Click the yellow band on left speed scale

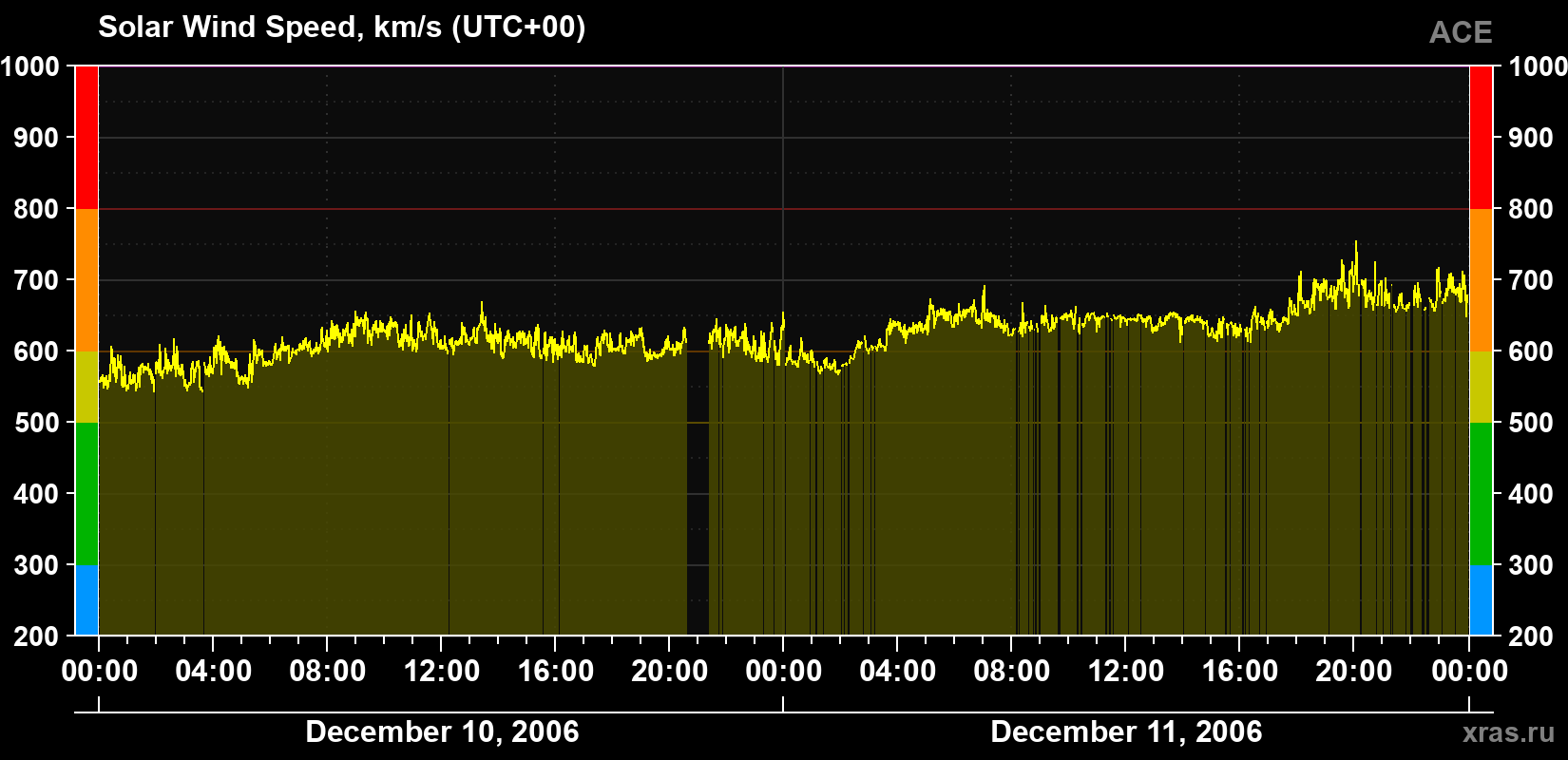pos(86,387)
